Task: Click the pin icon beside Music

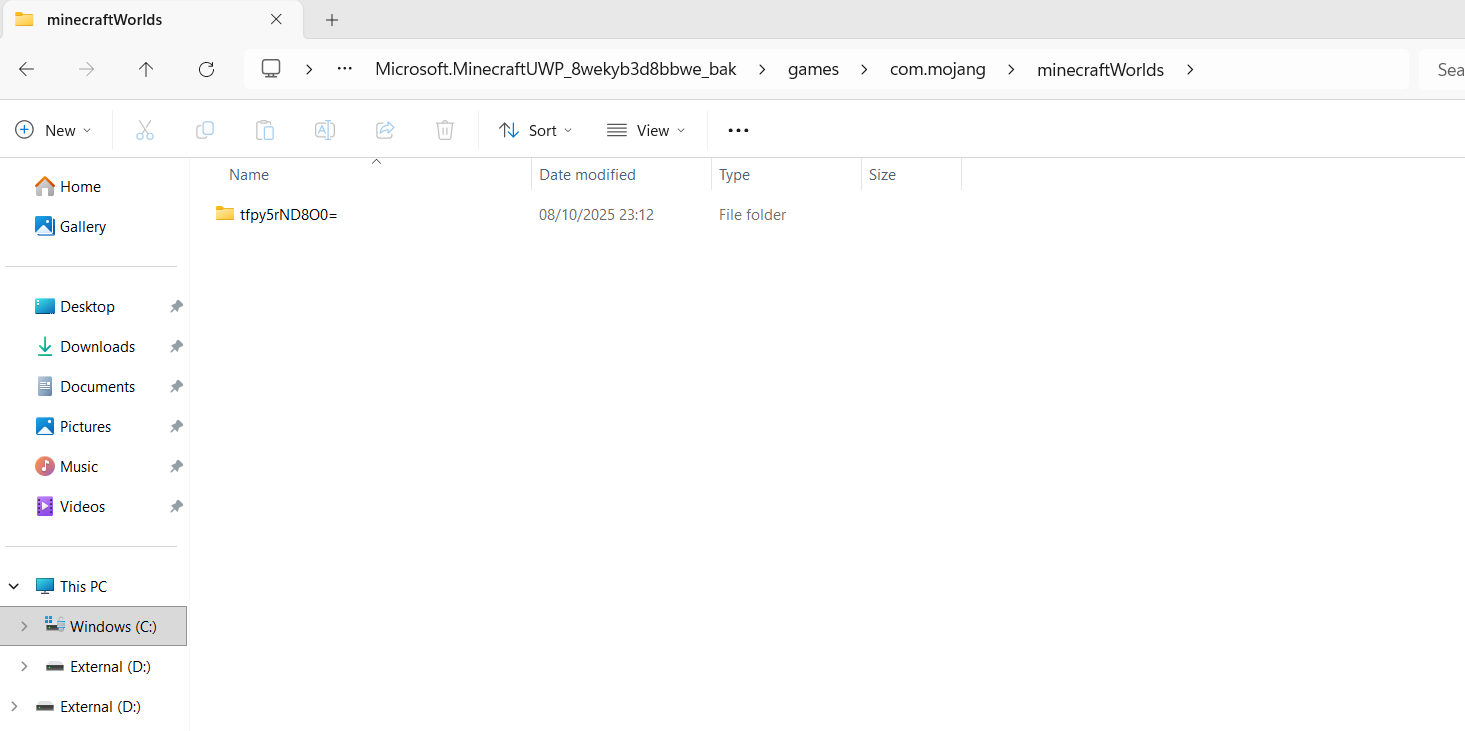Action: tap(176, 466)
